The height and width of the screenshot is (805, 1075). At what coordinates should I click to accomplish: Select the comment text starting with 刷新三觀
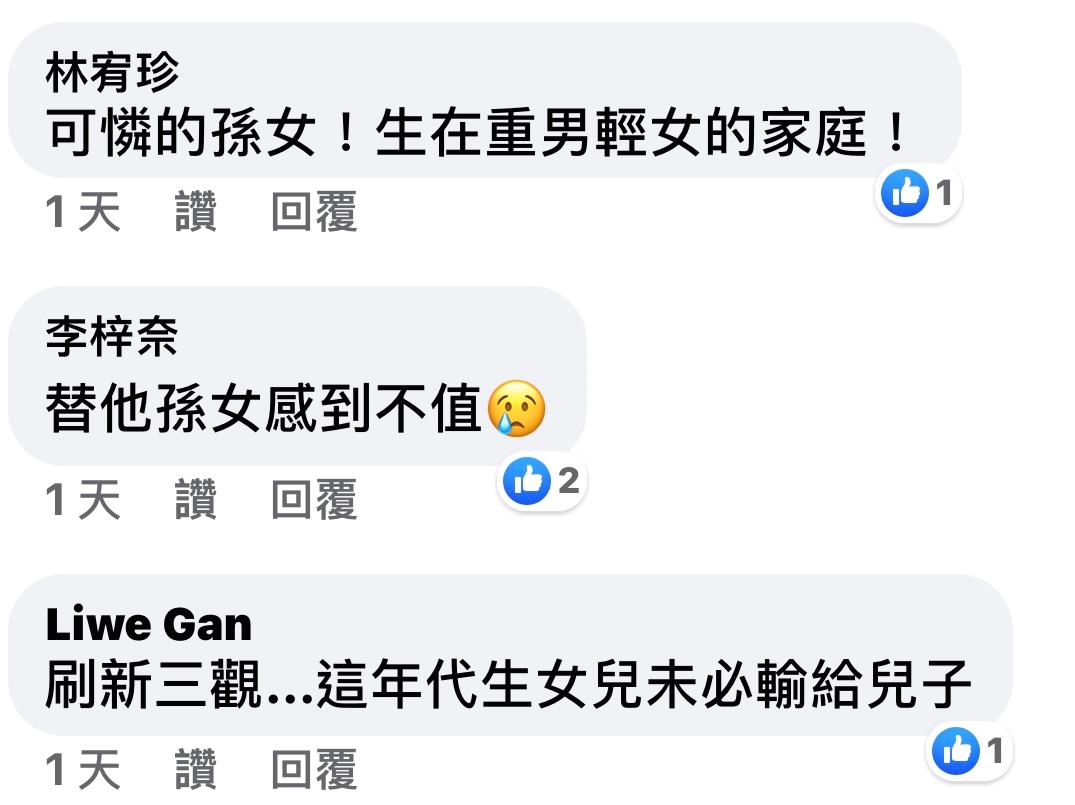[x=508, y=684]
